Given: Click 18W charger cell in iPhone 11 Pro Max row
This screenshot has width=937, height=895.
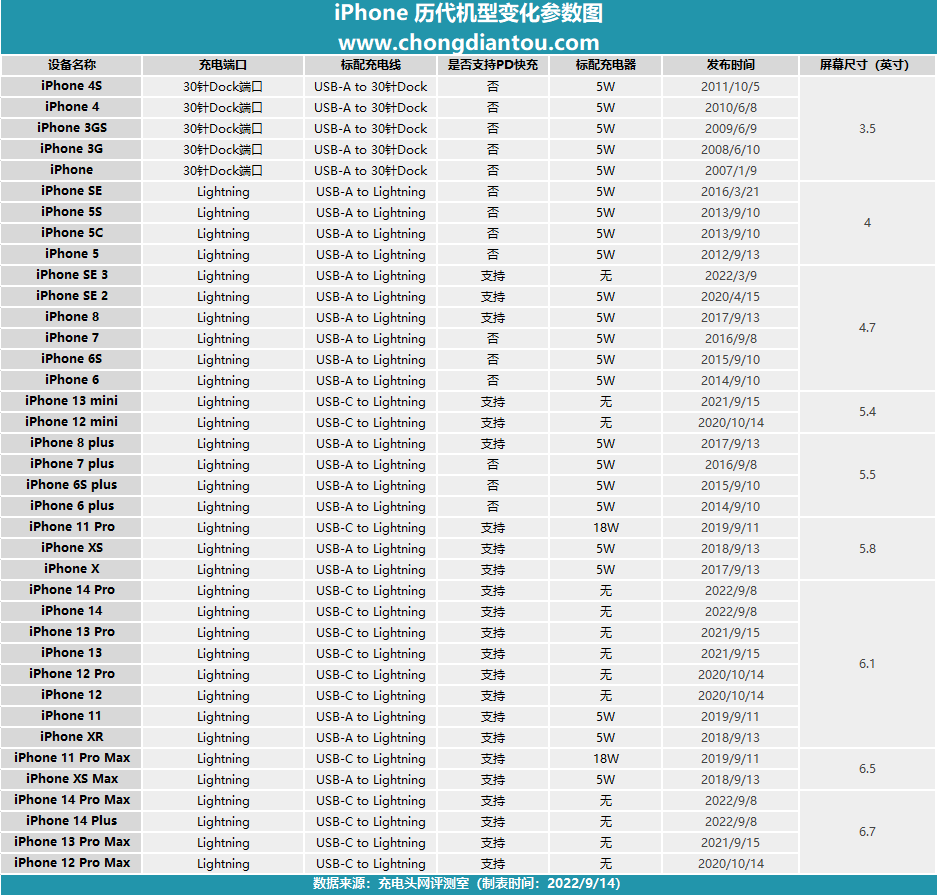Looking at the screenshot, I should 605,759.
